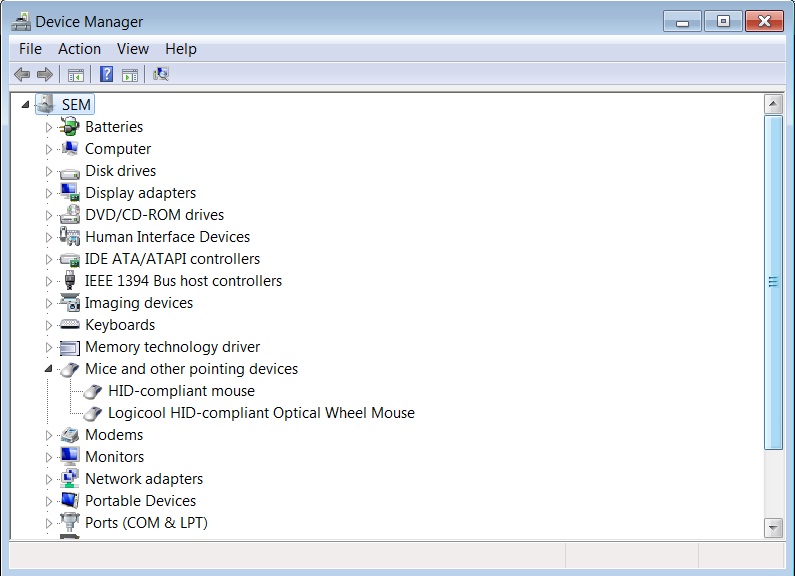Select the SEM root label
This screenshot has width=795, height=576.
pyautogui.click(x=76, y=104)
